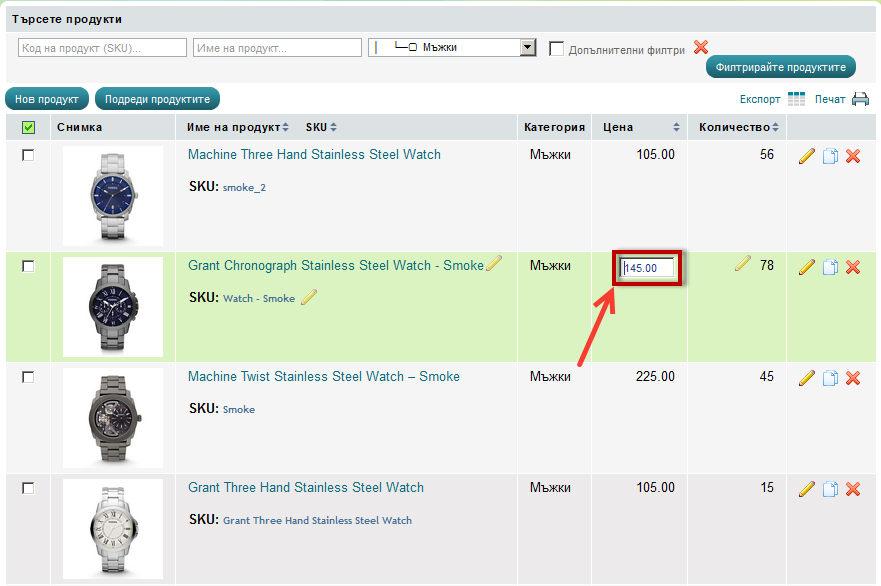Image resolution: width=881 pixels, height=586 pixels.
Task: Sort by Цена column arrows
Action: [x=676, y=127]
